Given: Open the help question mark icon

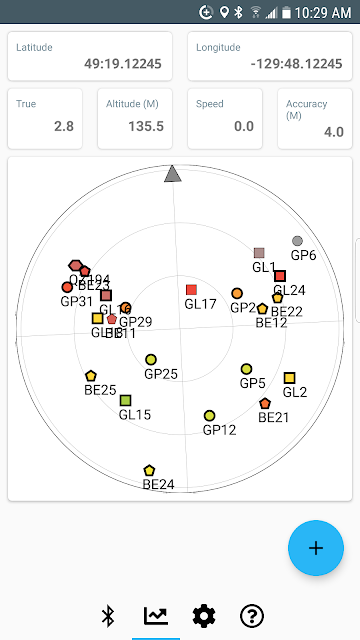Looking at the screenshot, I should pos(252,616).
